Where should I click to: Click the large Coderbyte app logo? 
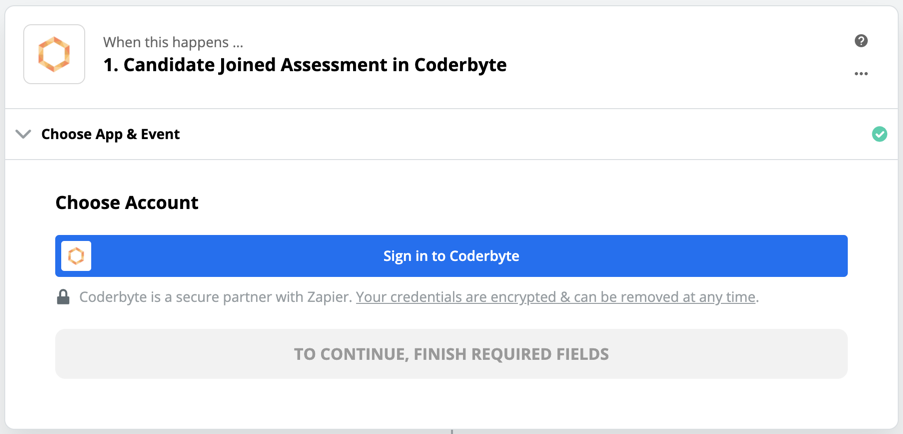54,55
